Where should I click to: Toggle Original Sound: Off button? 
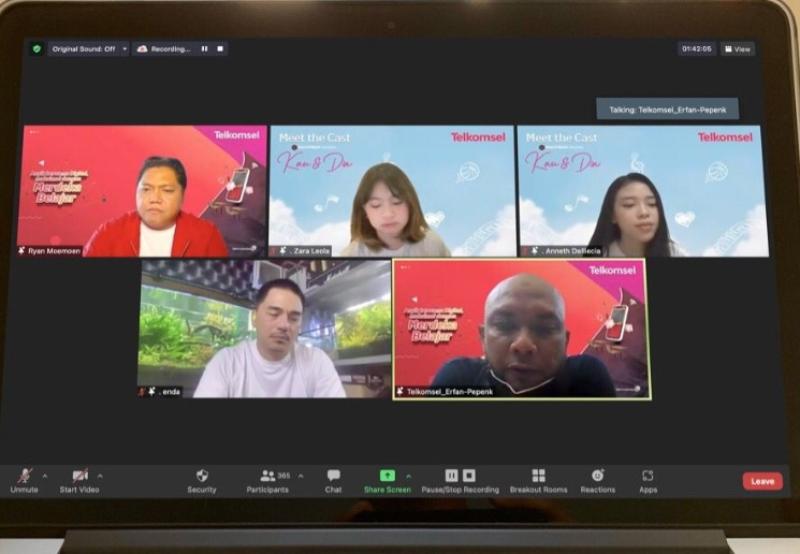[x=83, y=48]
